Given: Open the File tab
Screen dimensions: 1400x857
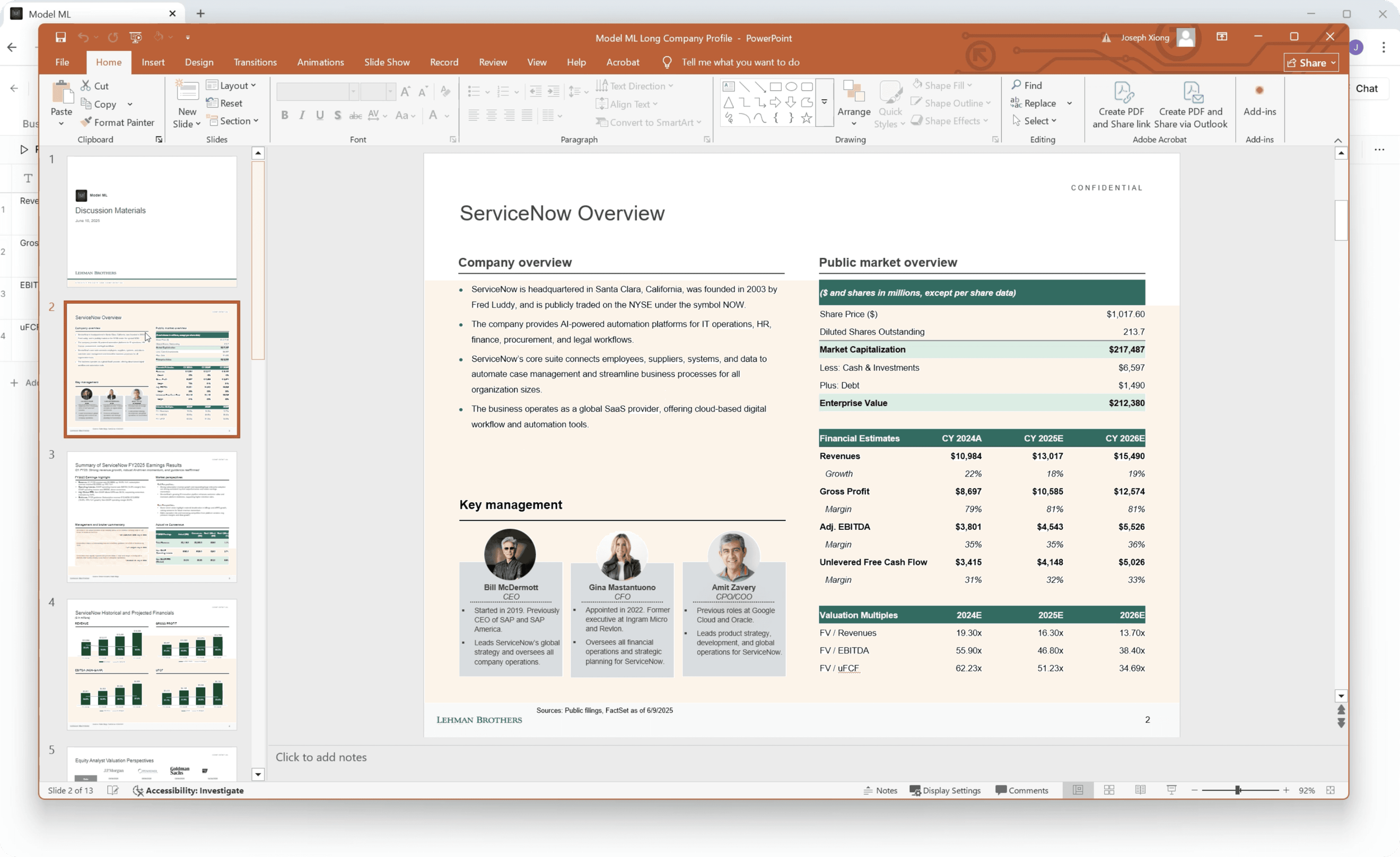Looking at the screenshot, I should click(x=62, y=62).
